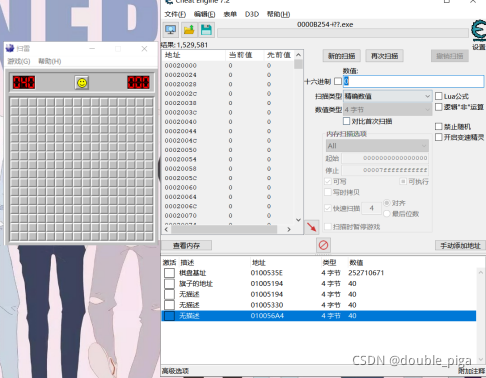Click the 起始 address field
This screenshot has width=486, height=378.
tap(385, 158)
